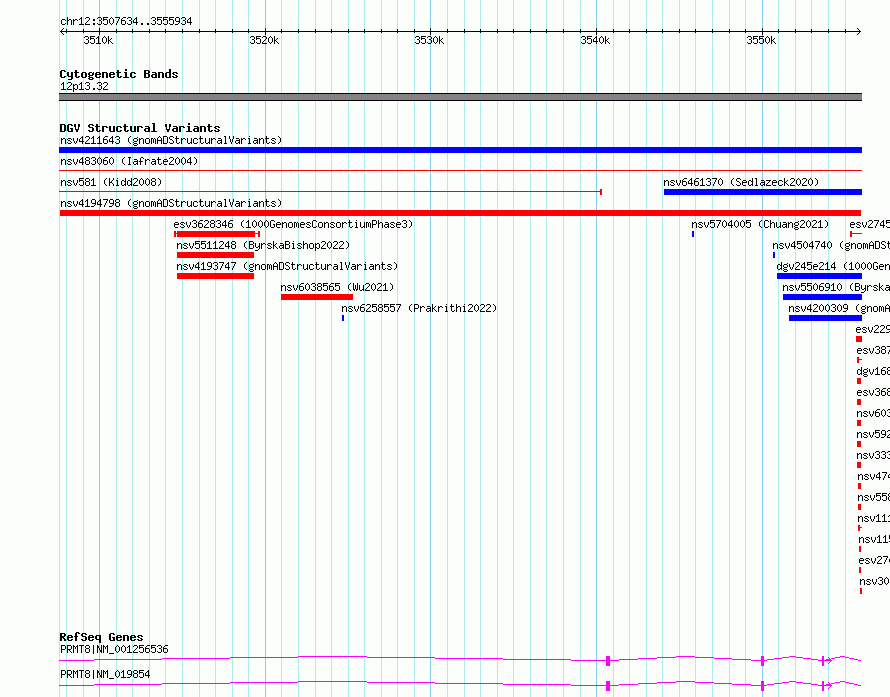Open the PRMT8|NM_001256536 transcript label
Screen dimensions: 890x697
pyautogui.click(x=114, y=649)
